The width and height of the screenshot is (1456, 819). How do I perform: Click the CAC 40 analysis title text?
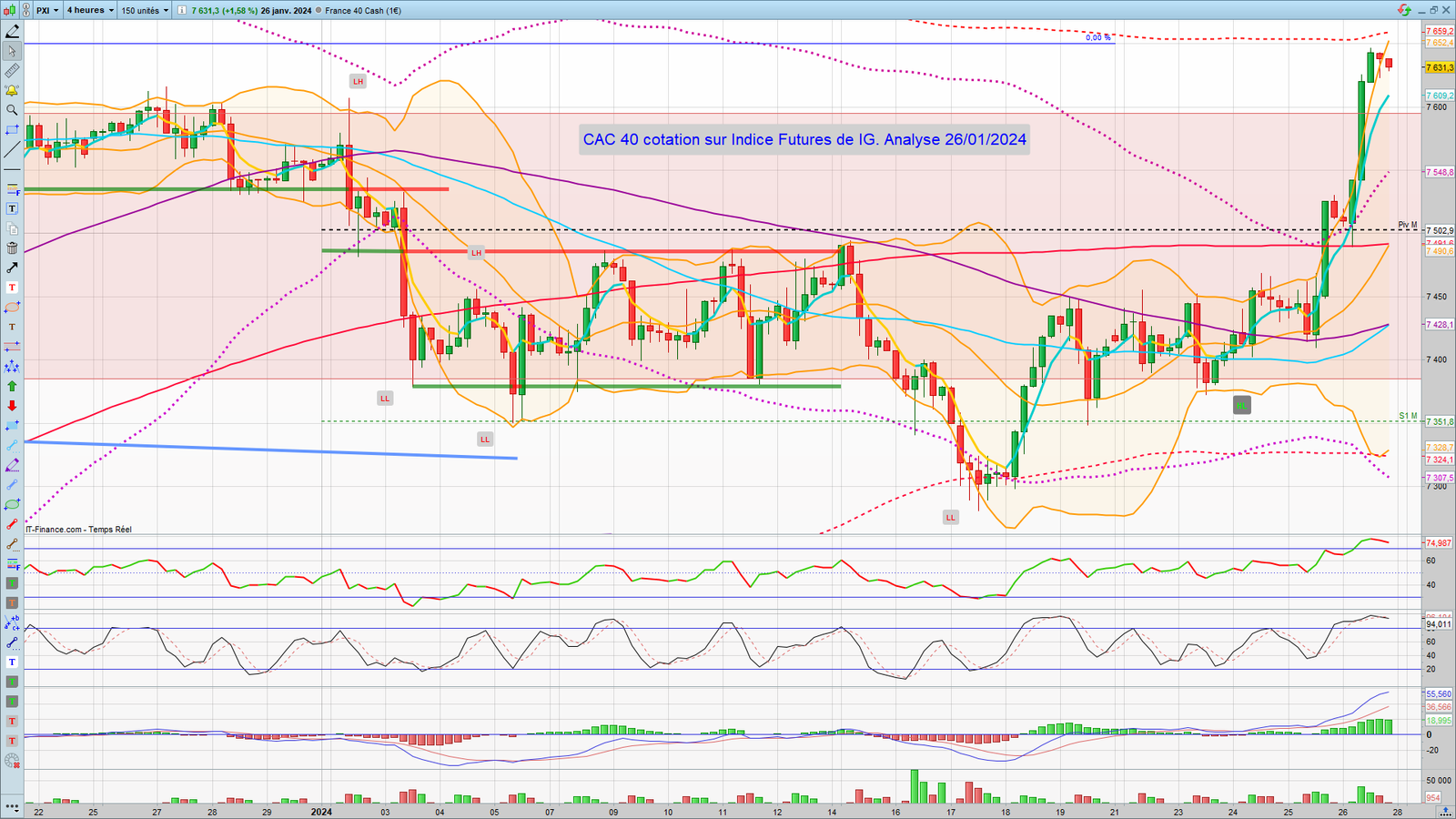[x=804, y=139]
